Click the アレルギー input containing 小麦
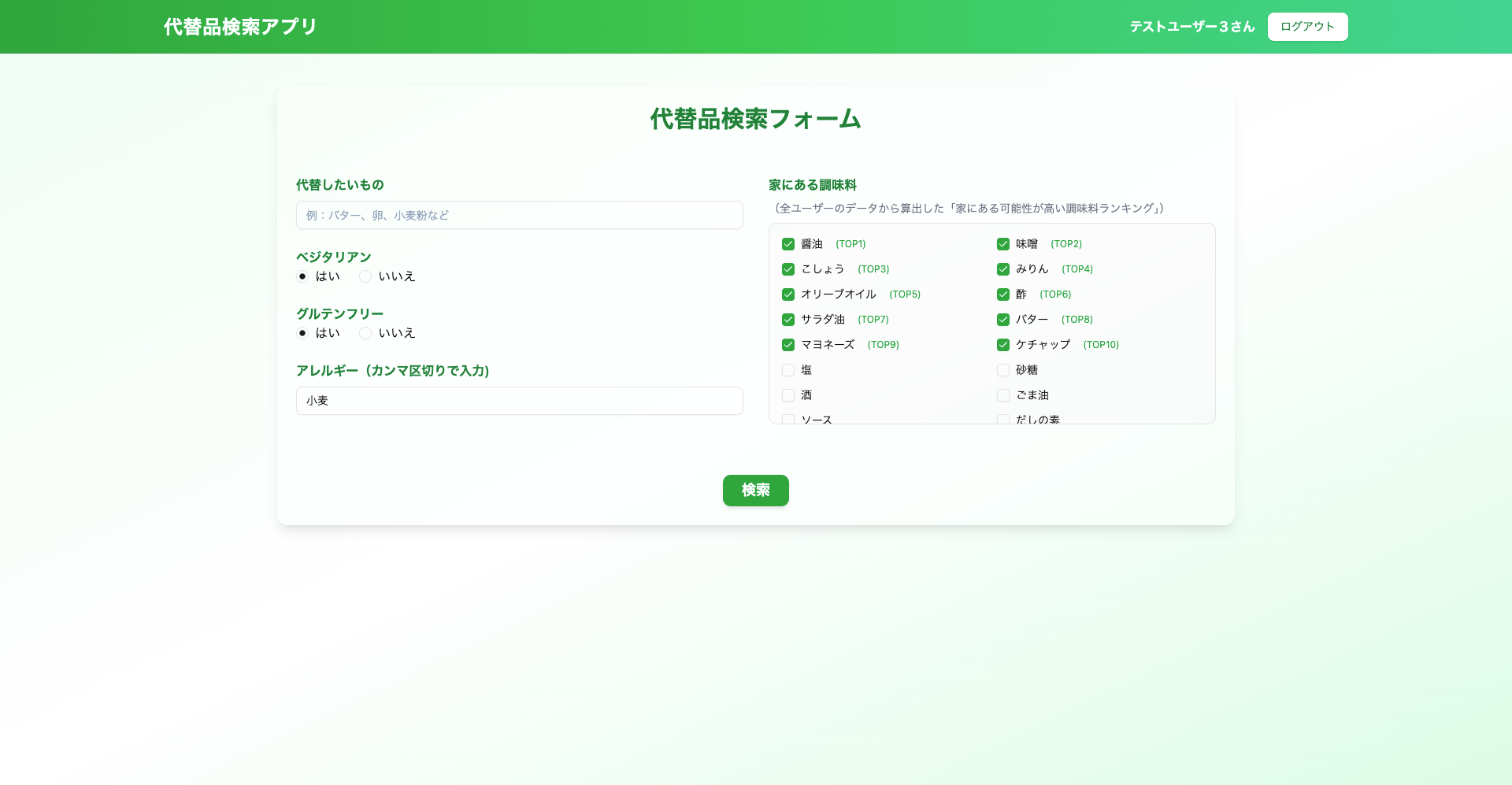 click(x=520, y=401)
